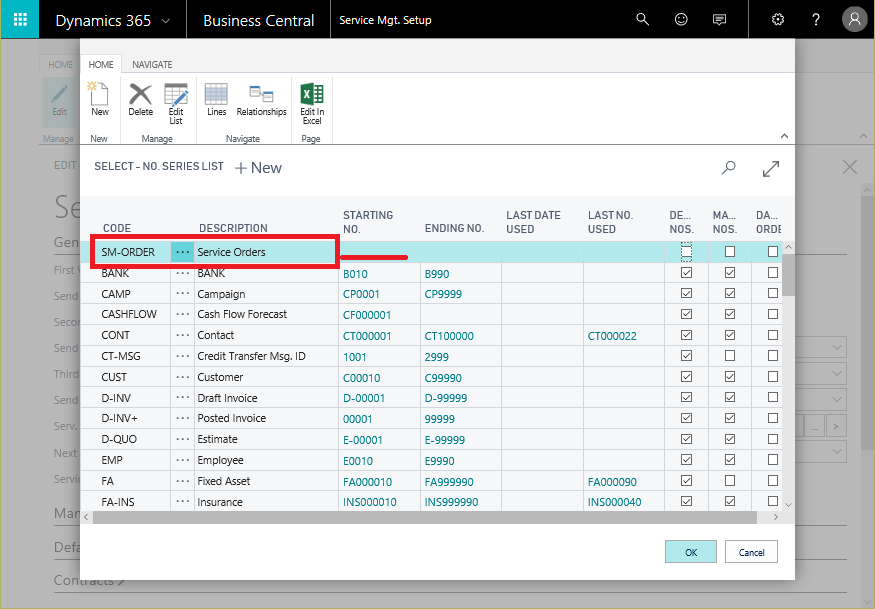Click last number used FA000090
The height and width of the screenshot is (609, 875).
point(612,482)
